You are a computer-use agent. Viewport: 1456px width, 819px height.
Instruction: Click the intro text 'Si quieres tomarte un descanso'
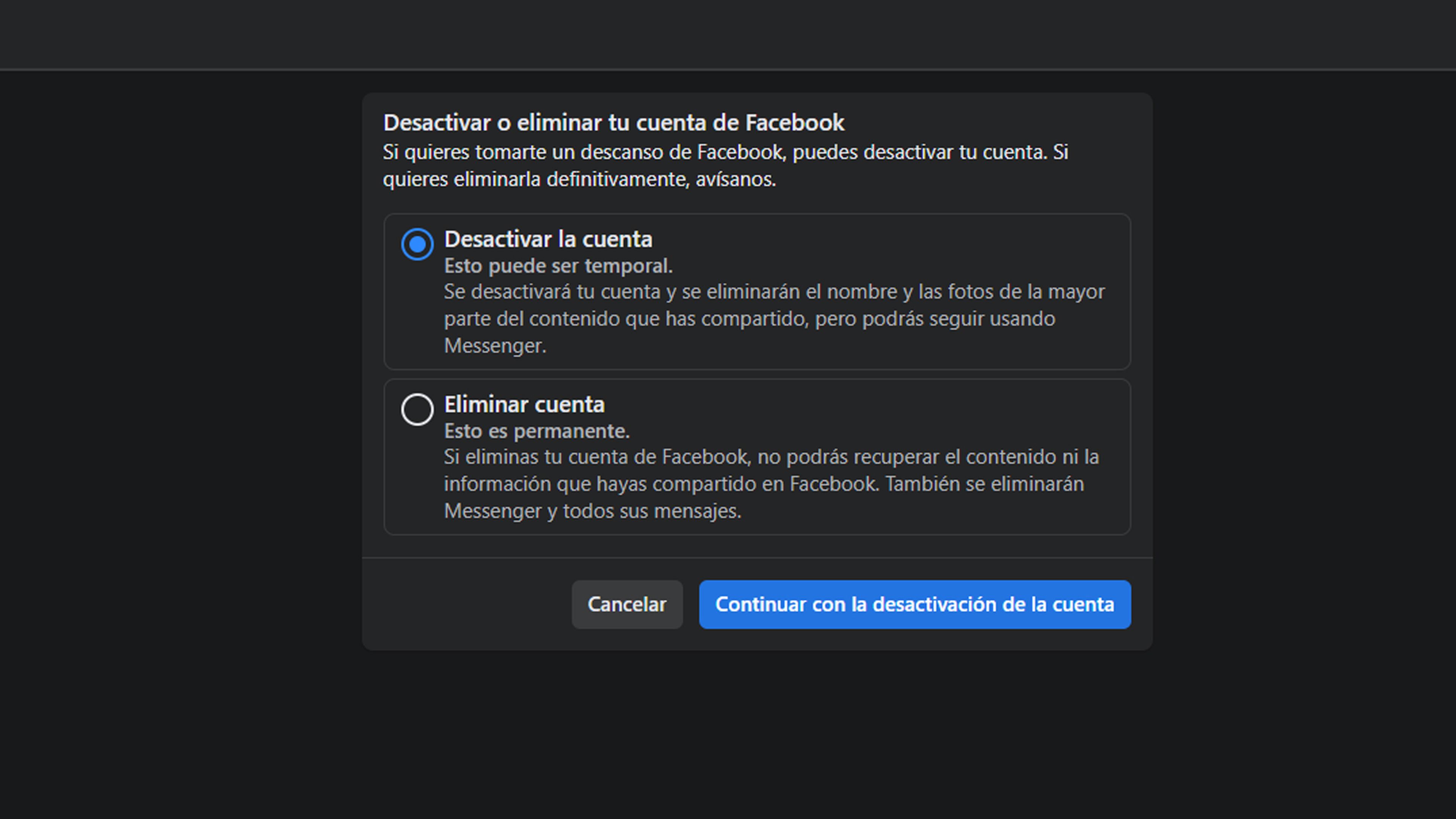pyautogui.click(x=725, y=166)
